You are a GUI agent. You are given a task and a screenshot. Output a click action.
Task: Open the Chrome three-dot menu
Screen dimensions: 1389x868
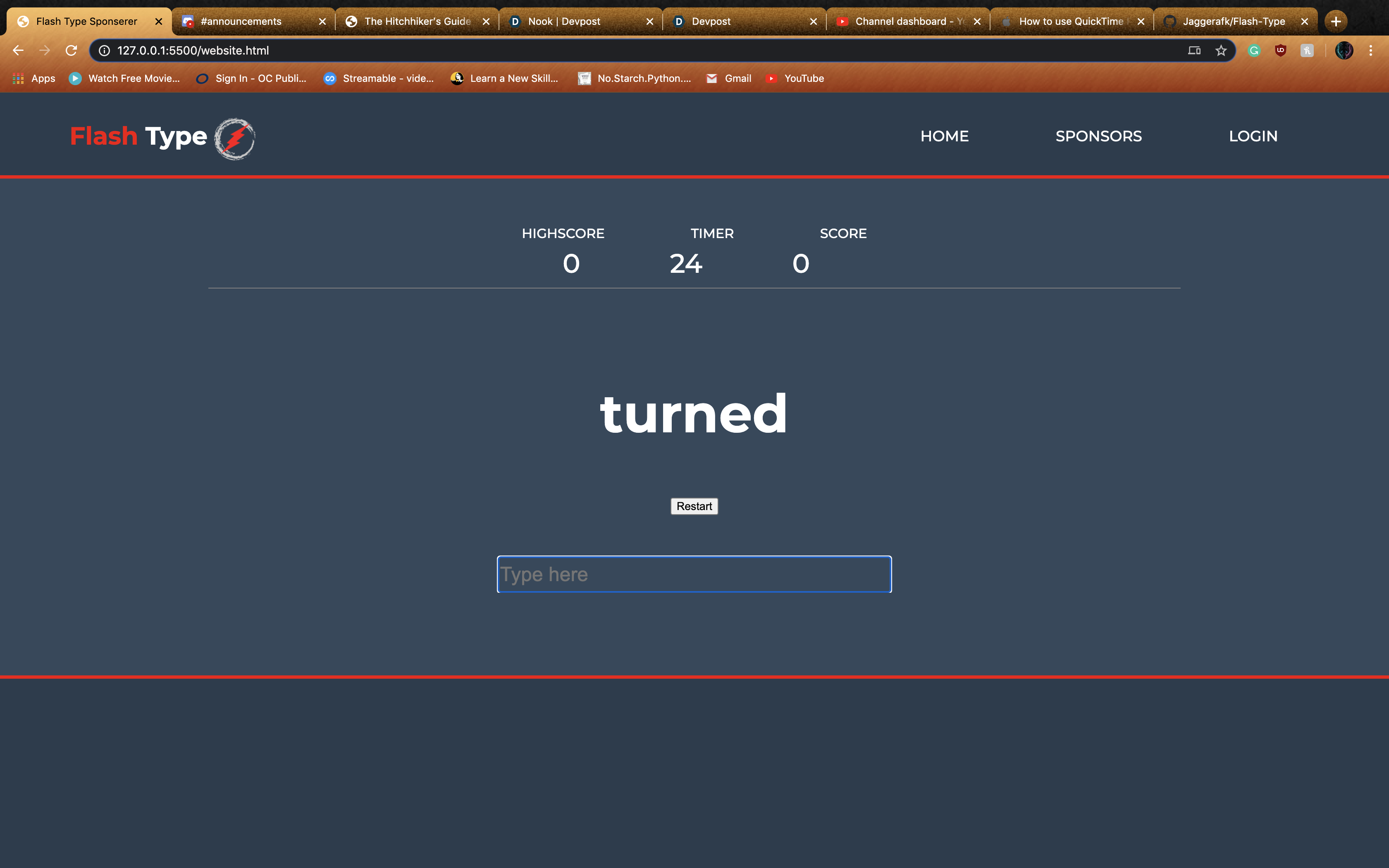(x=1371, y=50)
